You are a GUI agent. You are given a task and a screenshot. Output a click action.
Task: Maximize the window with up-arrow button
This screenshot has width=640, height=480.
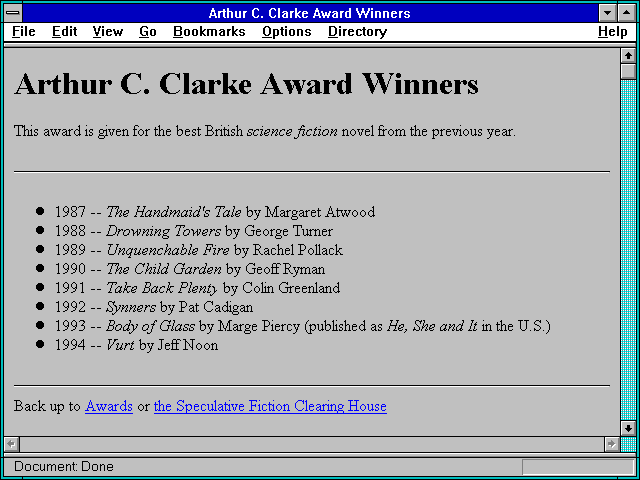point(627,13)
